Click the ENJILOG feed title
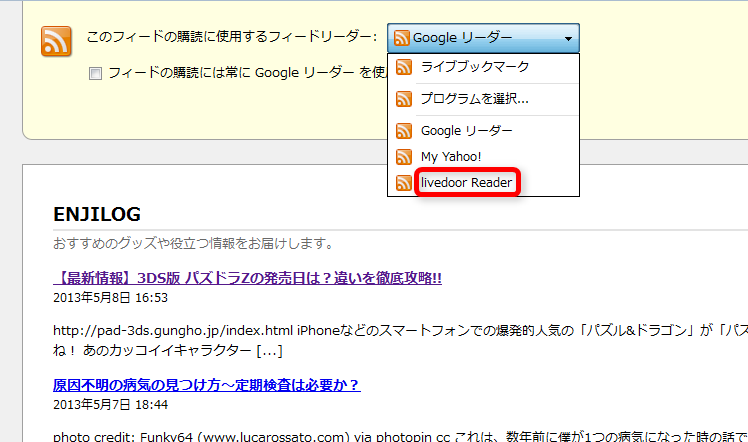The image size is (748, 442). [x=97, y=215]
